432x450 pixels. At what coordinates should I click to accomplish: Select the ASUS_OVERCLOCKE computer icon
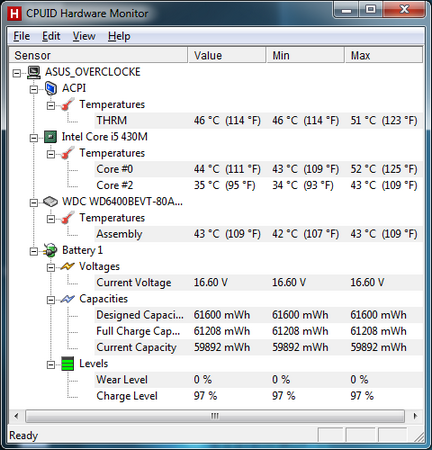[x=34, y=72]
